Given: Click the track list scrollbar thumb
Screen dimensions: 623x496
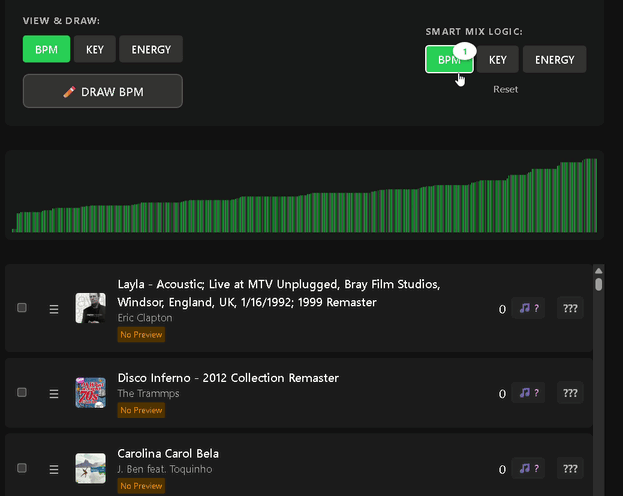Looking at the screenshot, I should (x=598, y=283).
